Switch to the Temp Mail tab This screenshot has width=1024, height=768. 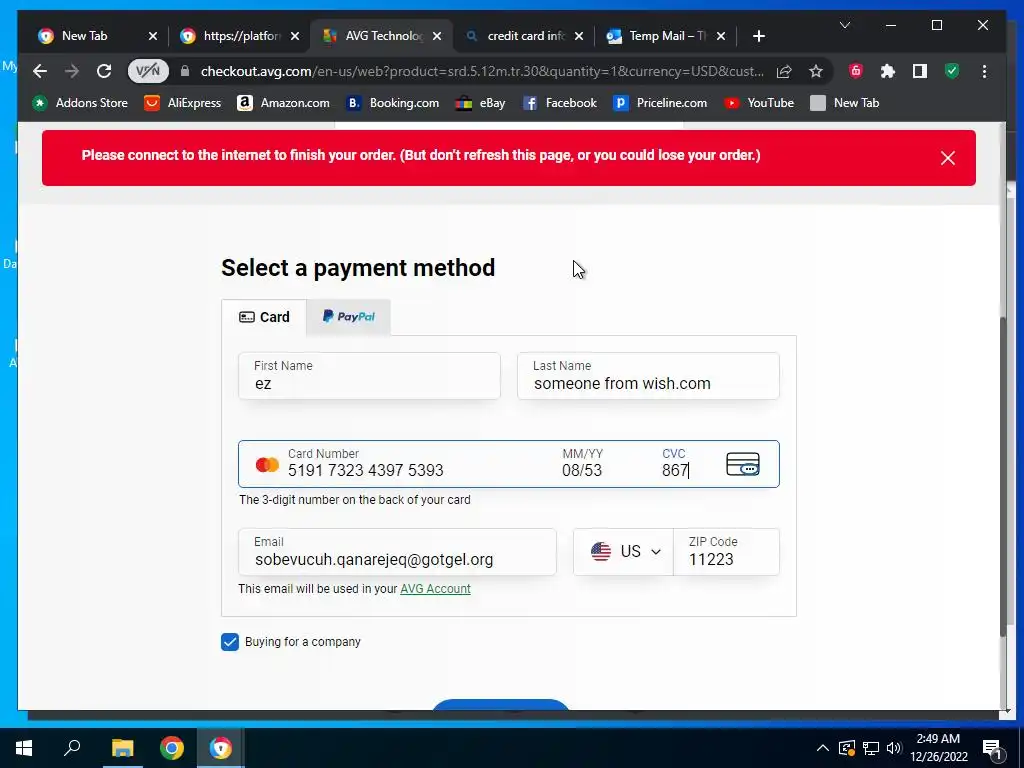[667, 36]
